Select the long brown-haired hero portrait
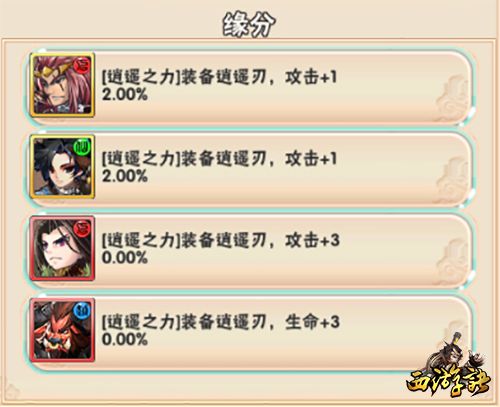 (62, 248)
